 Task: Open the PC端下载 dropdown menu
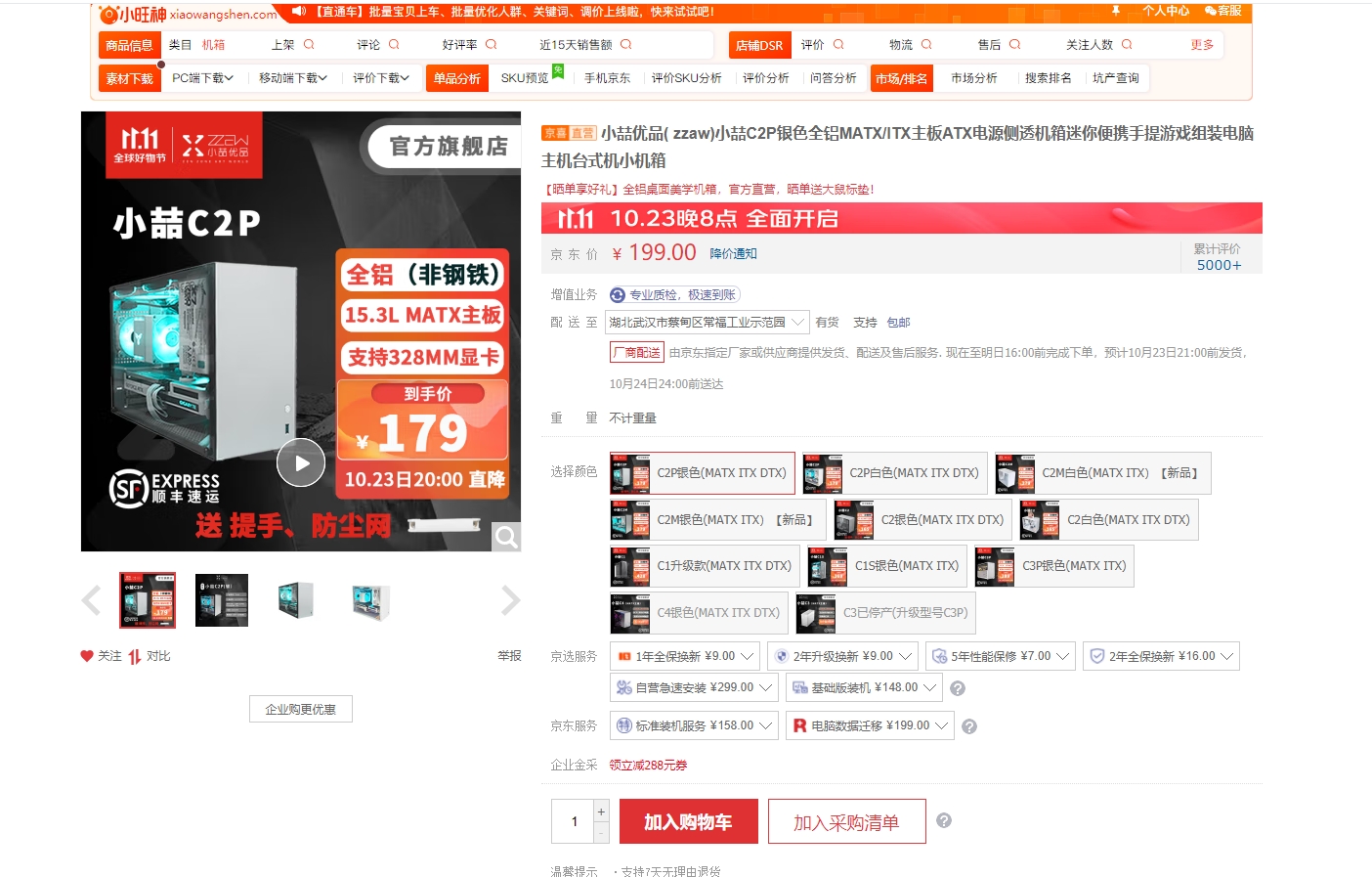point(201,77)
